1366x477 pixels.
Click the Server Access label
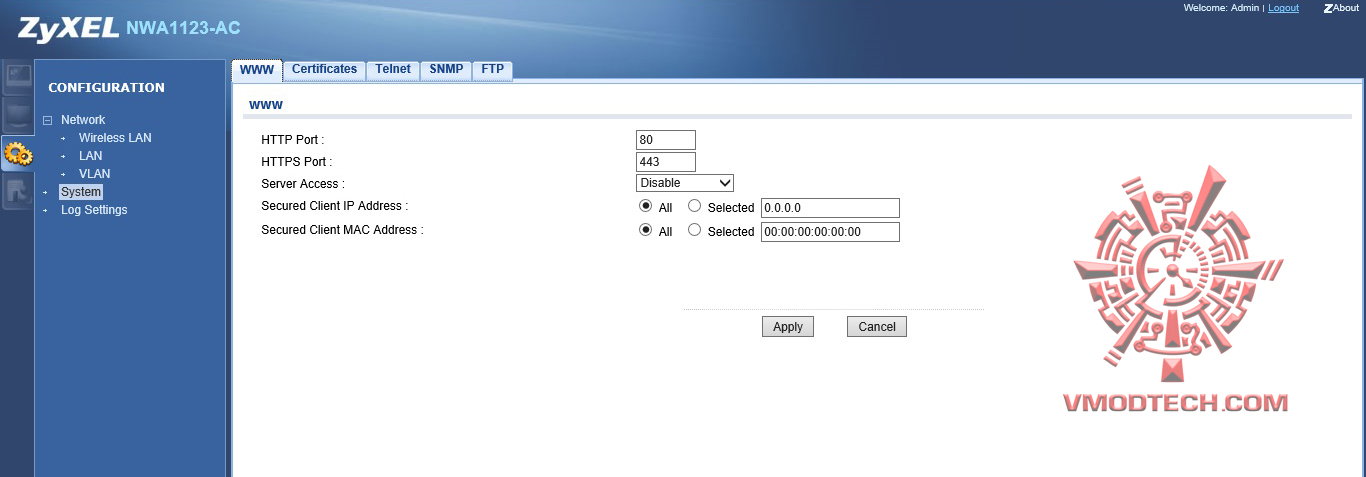point(302,184)
